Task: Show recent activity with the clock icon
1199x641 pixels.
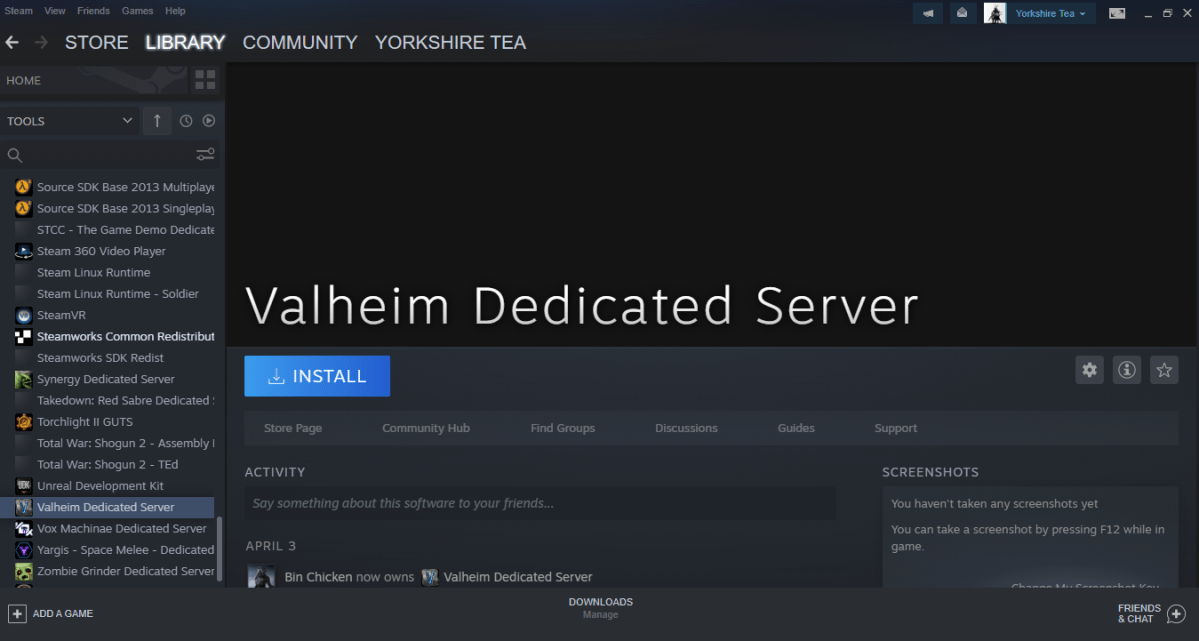Action: pyautogui.click(x=186, y=121)
